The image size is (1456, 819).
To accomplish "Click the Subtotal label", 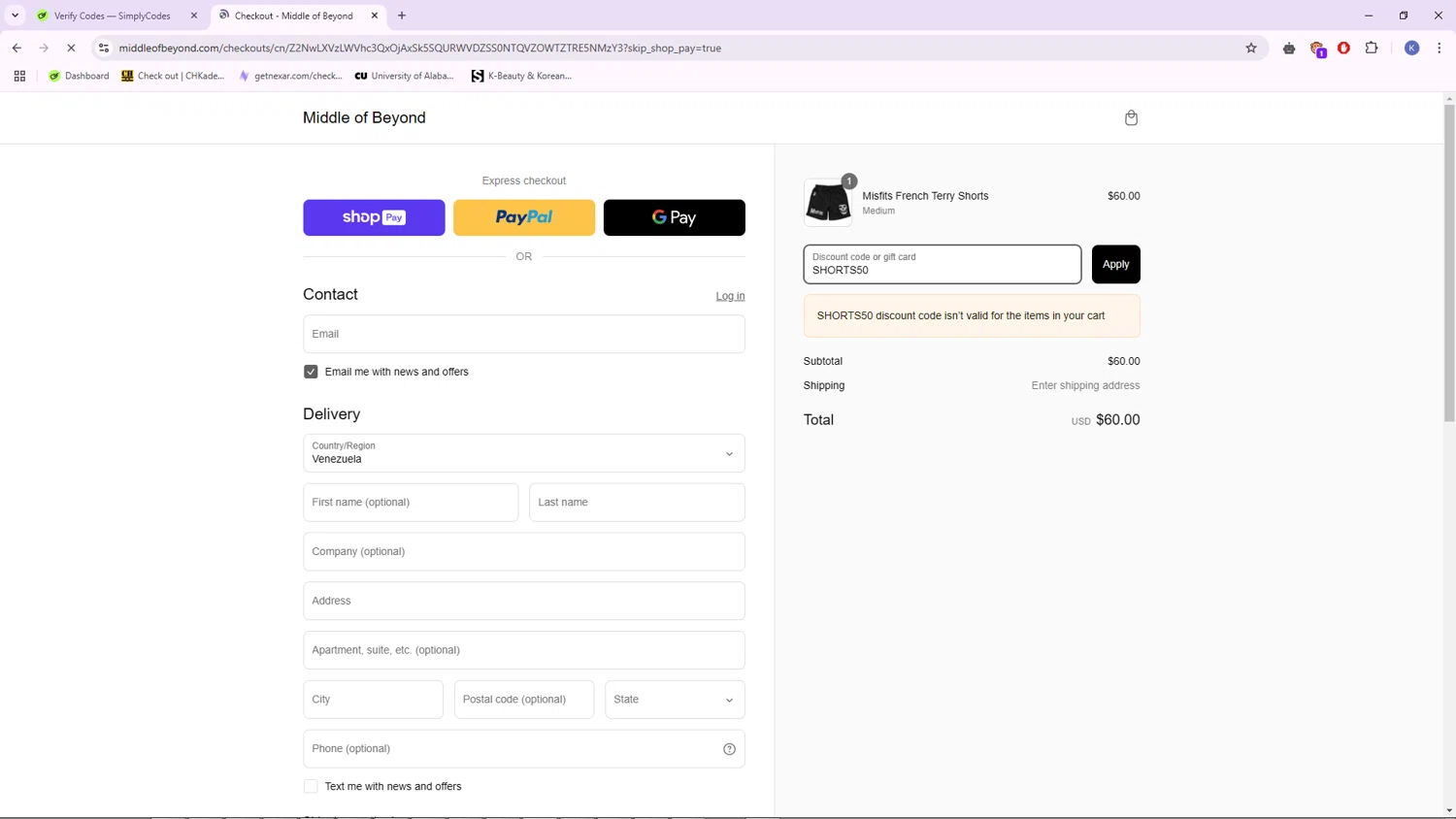I will (823, 361).
